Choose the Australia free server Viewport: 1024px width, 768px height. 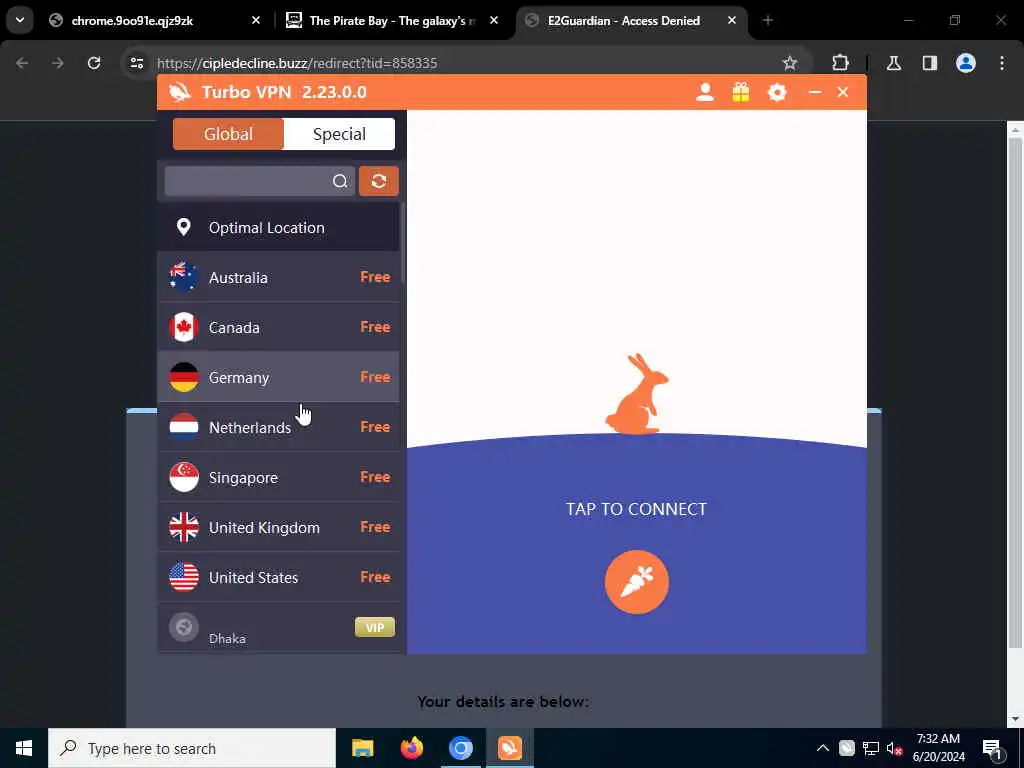click(x=278, y=277)
